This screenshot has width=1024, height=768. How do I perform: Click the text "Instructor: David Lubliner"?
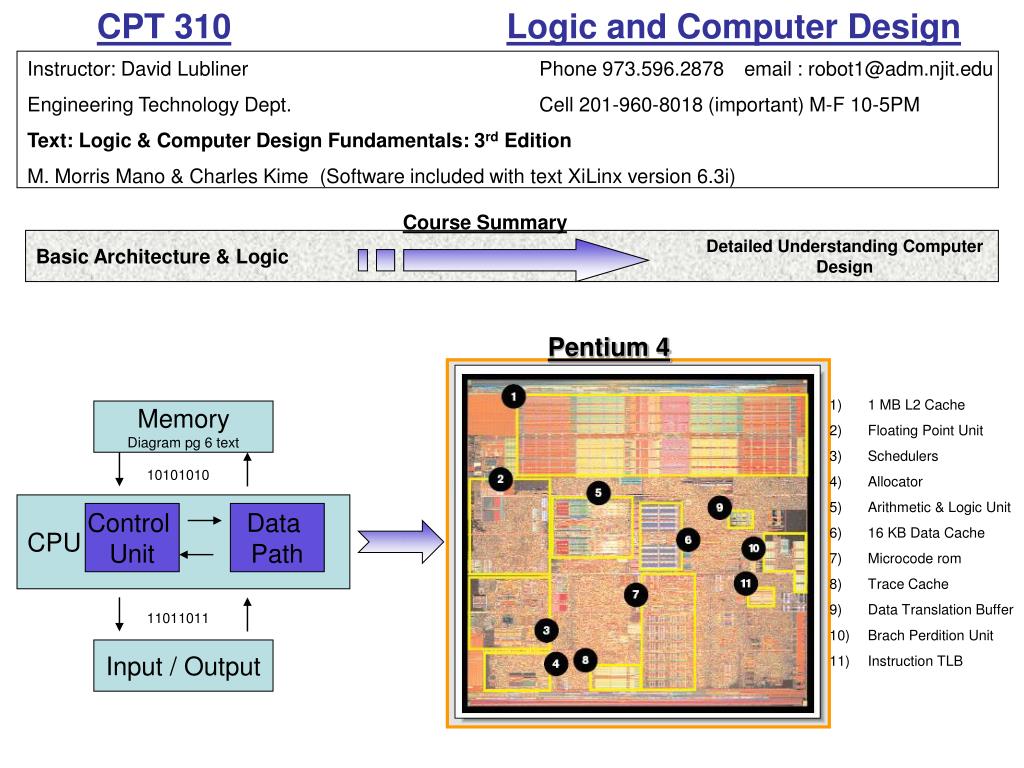[138, 69]
